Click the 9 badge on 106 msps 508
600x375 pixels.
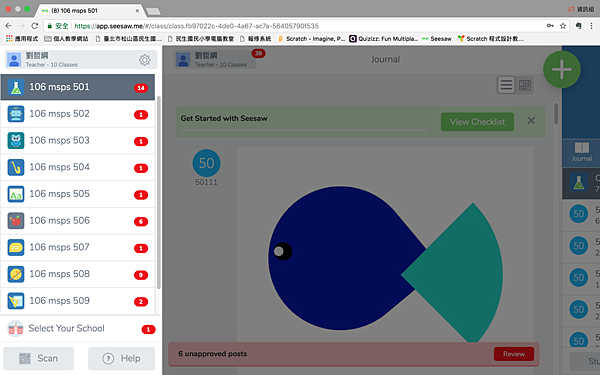141,275
